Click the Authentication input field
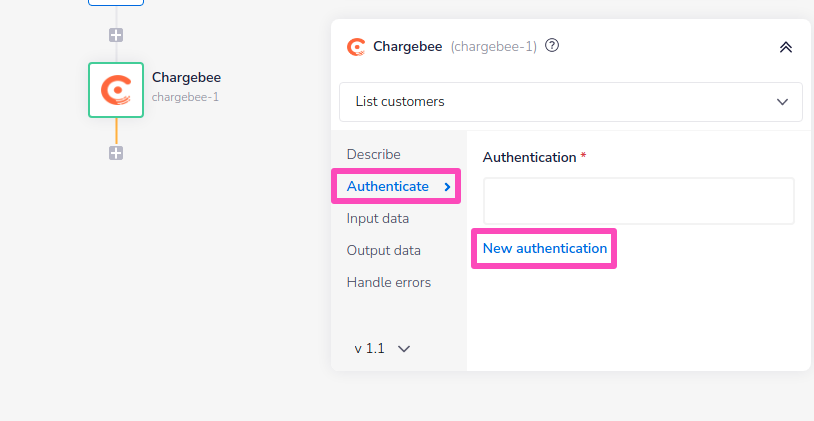814x421 pixels. [x=638, y=201]
